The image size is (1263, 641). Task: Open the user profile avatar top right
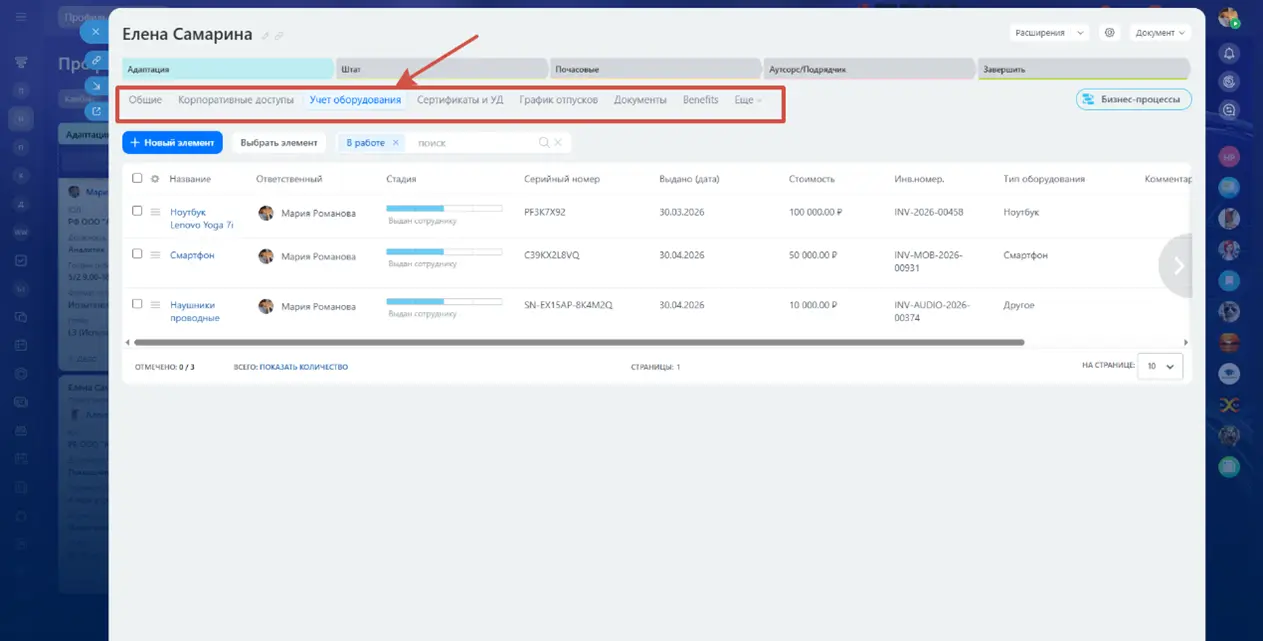pyautogui.click(x=1229, y=18)
